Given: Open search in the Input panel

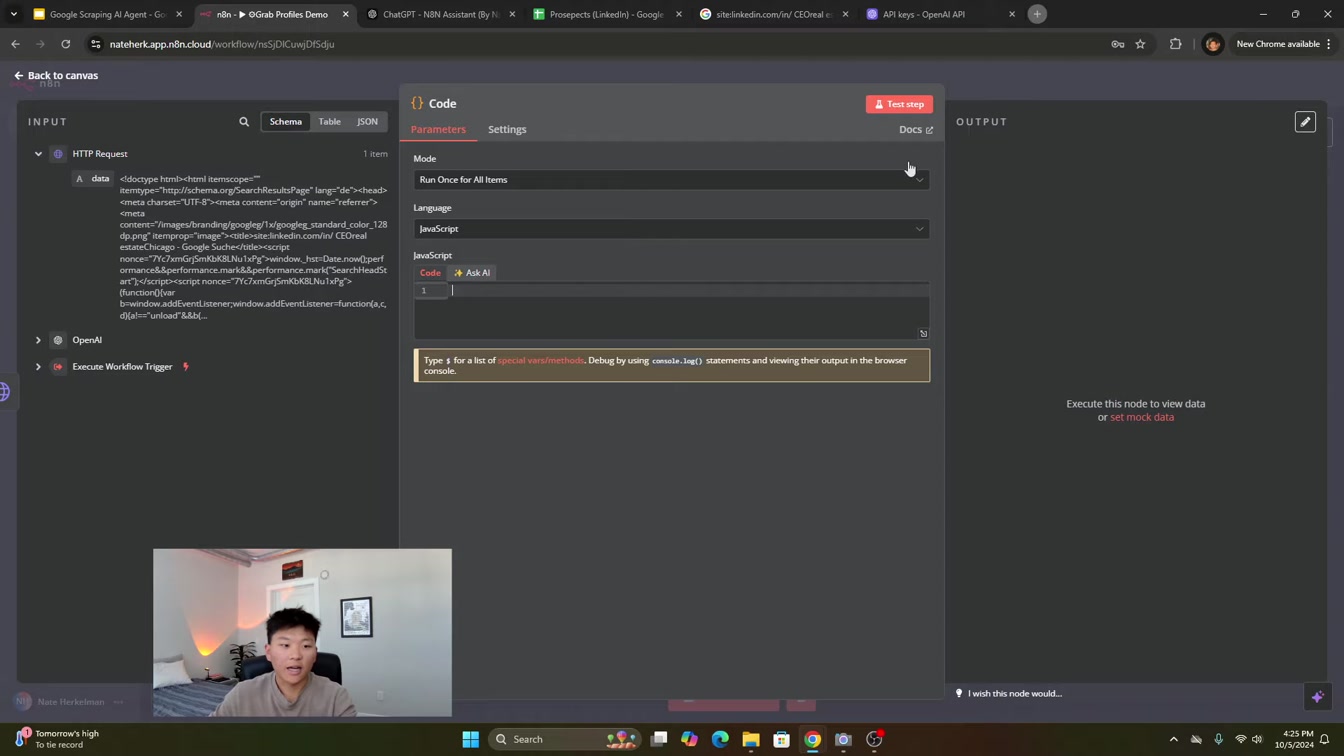Looking at the screenshot, I should coord(244,122).
